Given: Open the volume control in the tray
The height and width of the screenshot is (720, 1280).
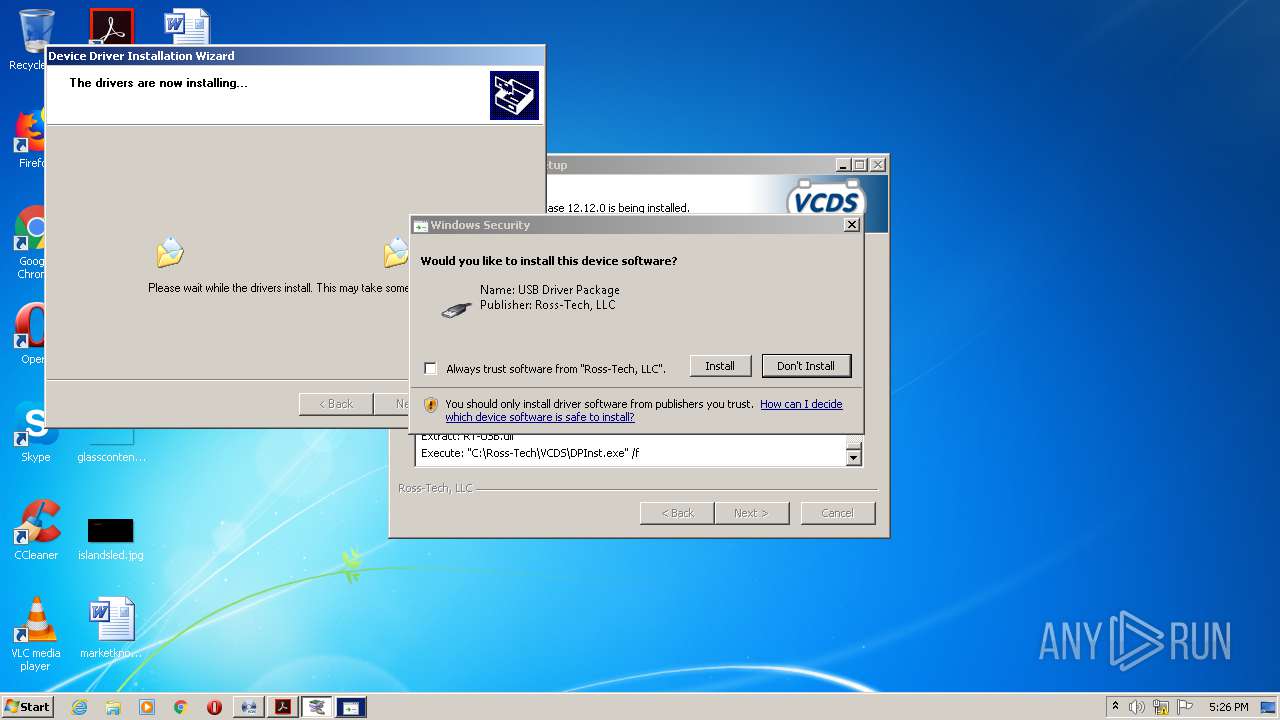Looking at the screenshot, I should tap(1137, 707).
